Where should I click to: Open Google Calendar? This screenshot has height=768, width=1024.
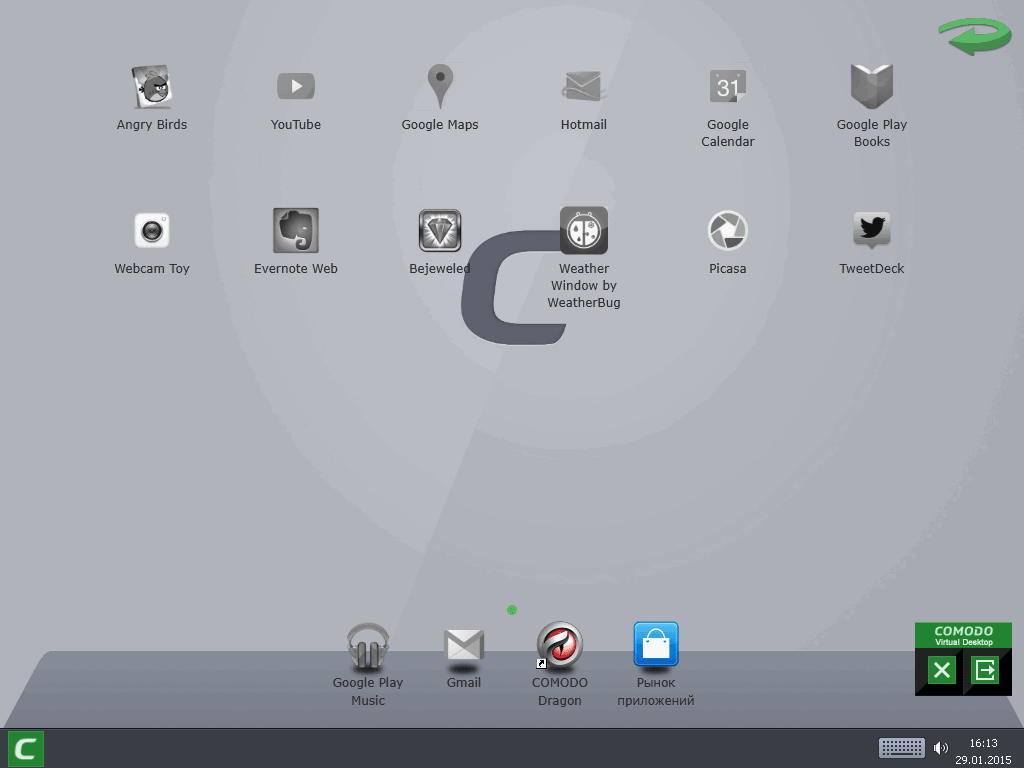point(727,86)
